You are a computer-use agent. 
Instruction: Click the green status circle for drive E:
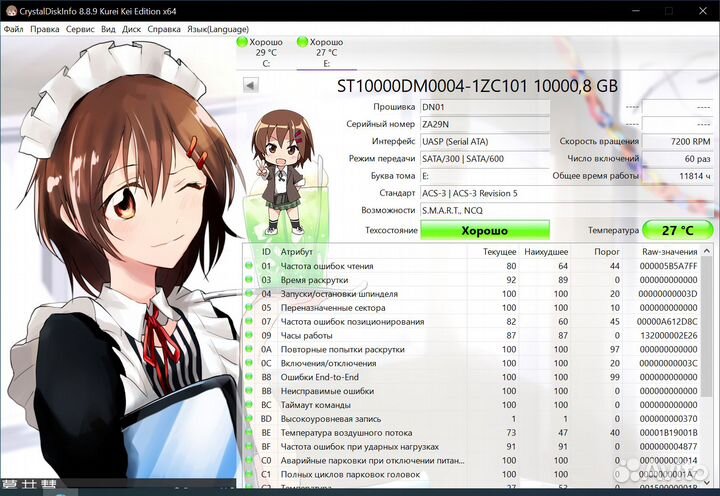pos(303,42)
